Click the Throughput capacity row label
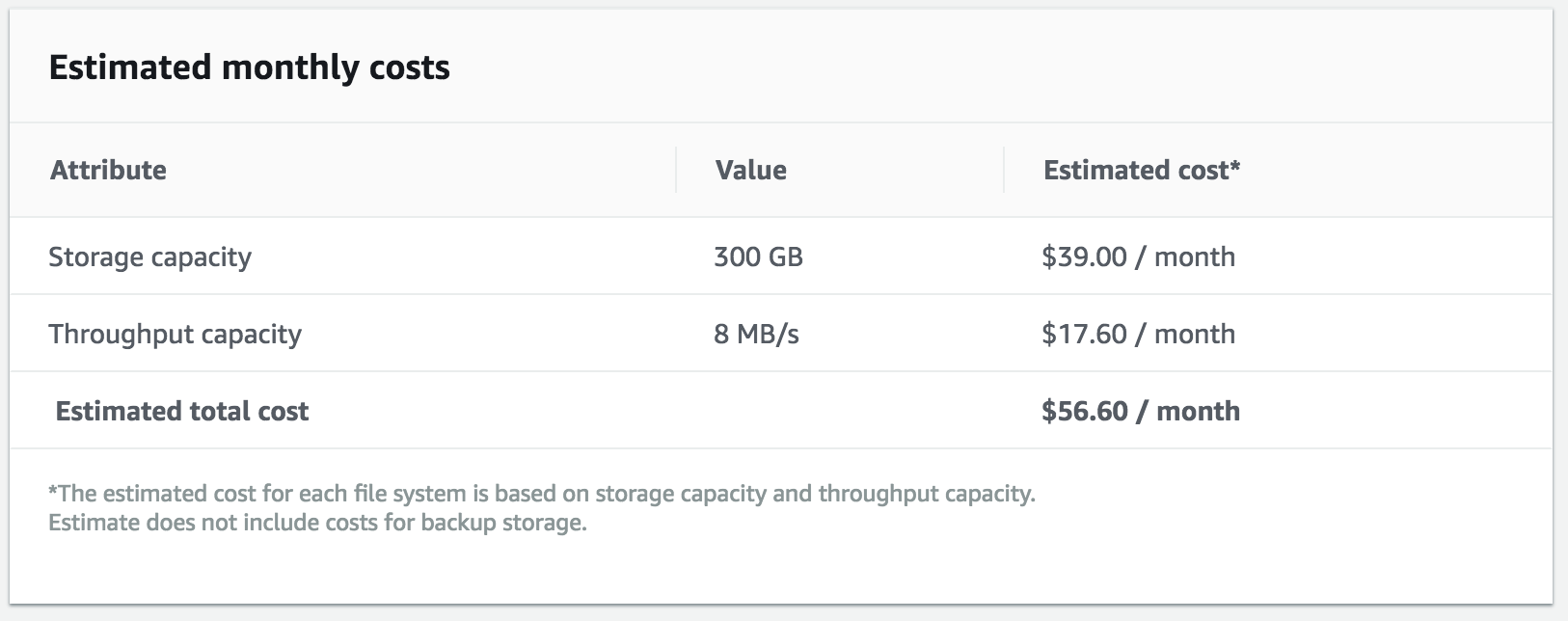Screen dimensions: 1568x621 click(175, 335)
